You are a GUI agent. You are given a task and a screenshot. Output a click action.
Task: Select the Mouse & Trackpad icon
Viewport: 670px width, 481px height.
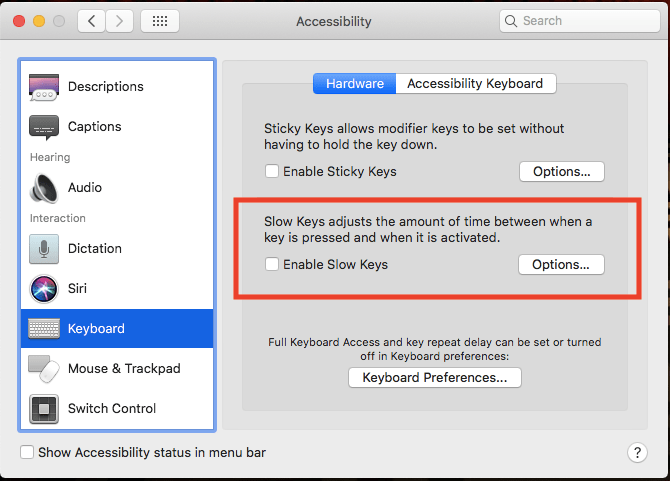click(x=44, y=369)
